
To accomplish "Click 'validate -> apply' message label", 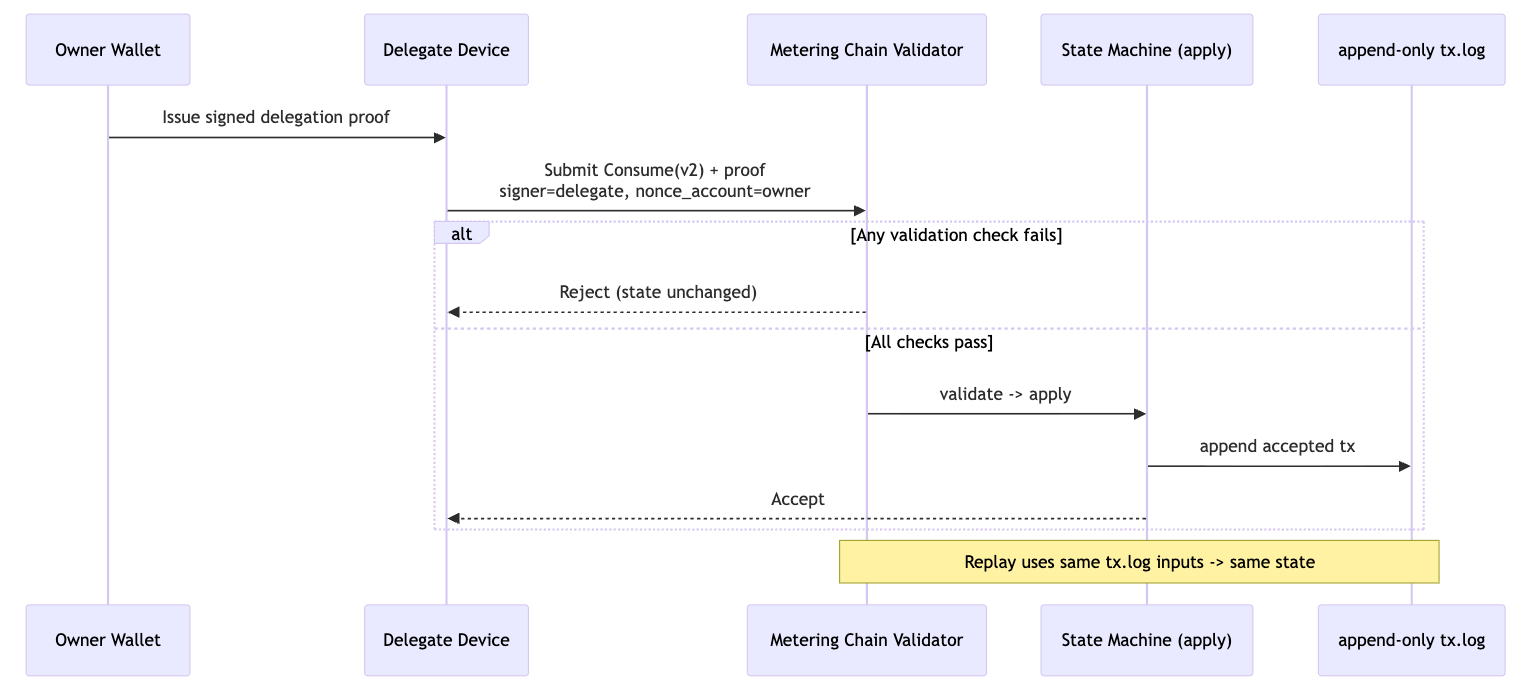I will coord(1005,394).
